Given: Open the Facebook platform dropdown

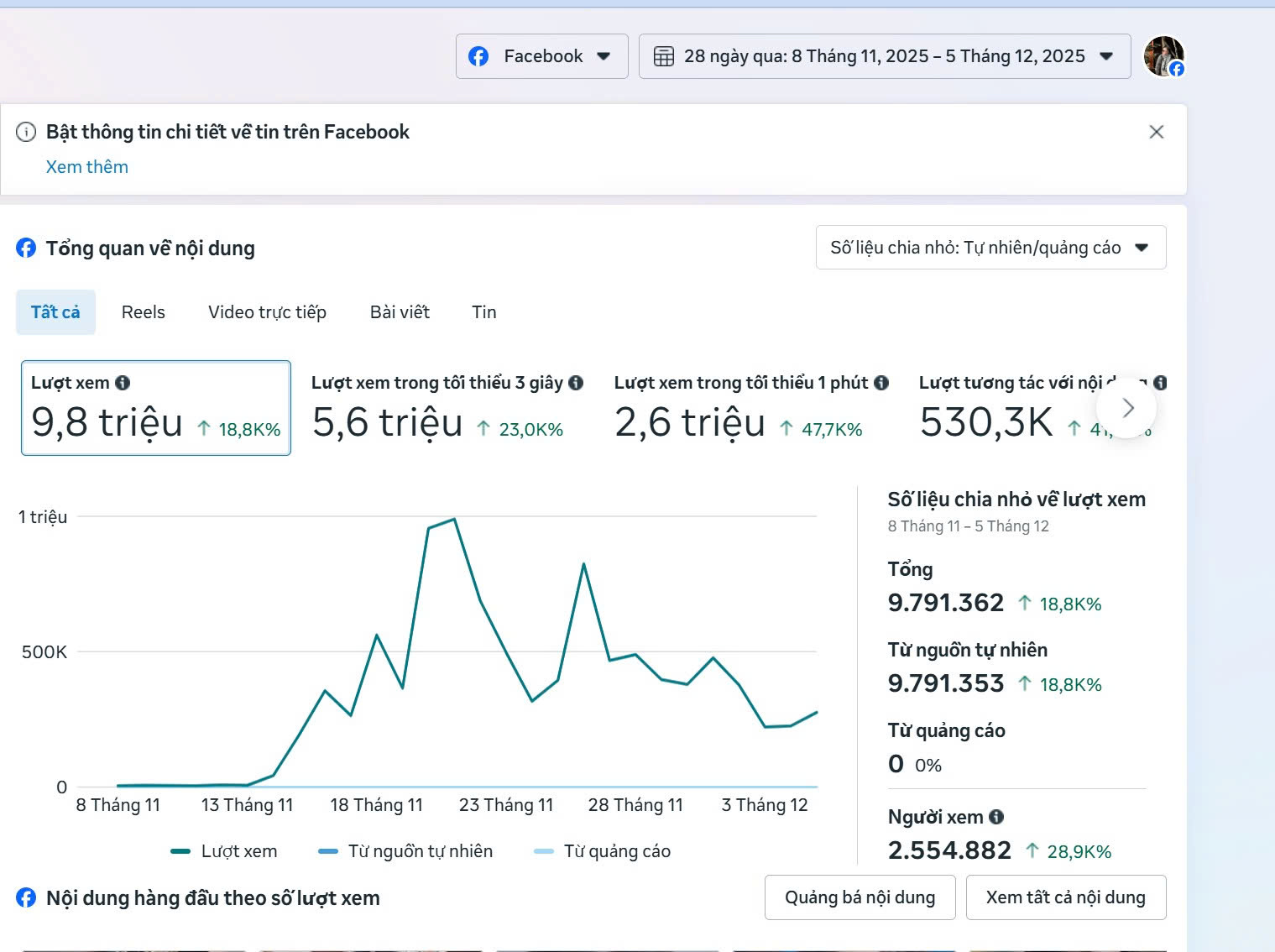Looking at the screenshot, I should point(541,56).
